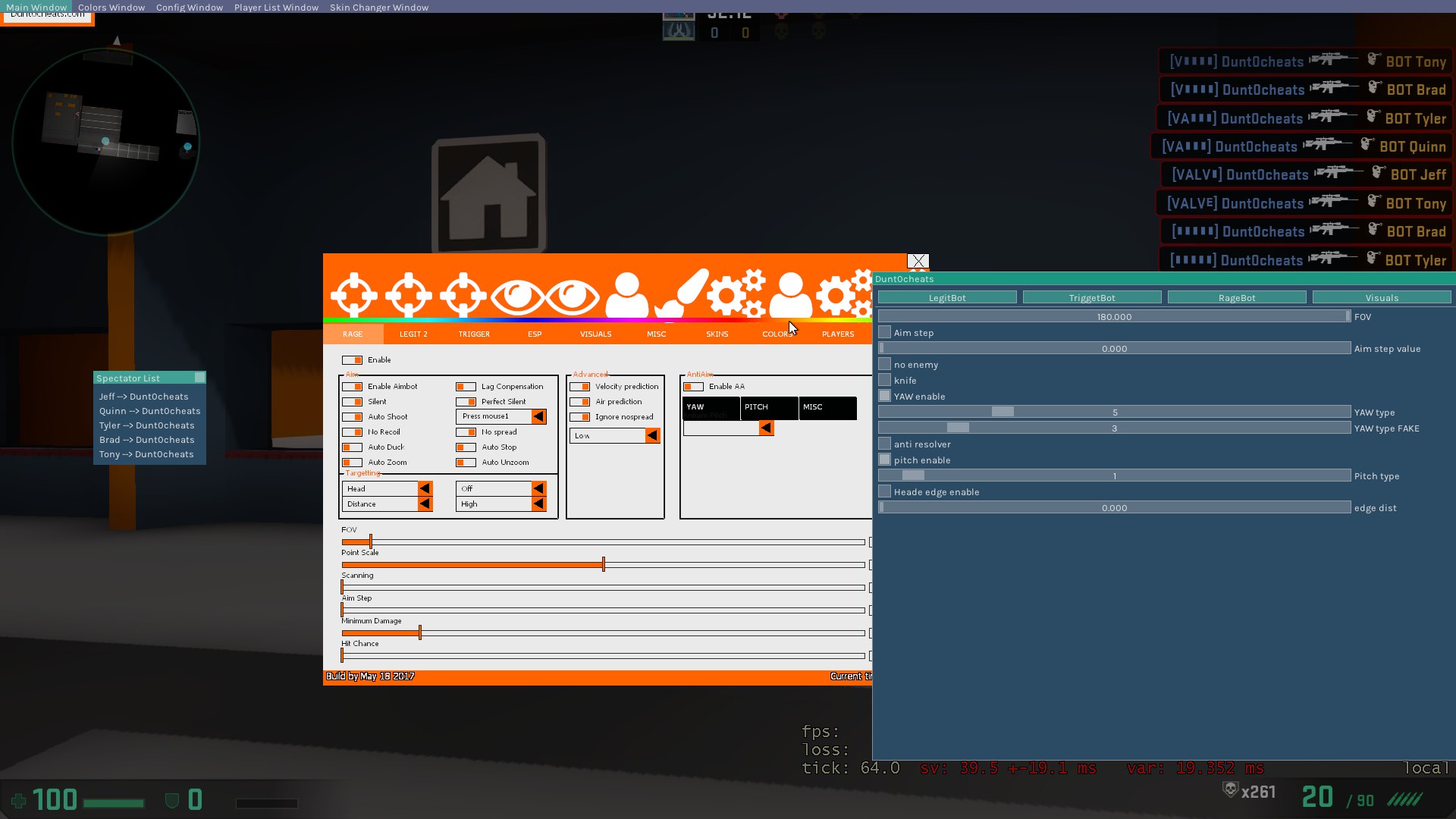Click the crosshair icon above the RAGE tab
The image size is (1456, 819).
click(353, 294)
